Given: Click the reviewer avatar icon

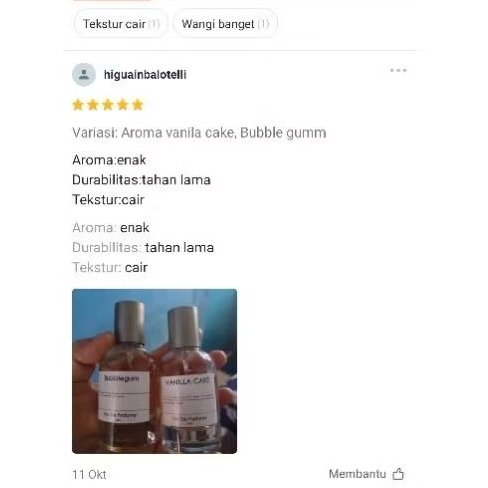Looking at the screenshot, I should click(84, 75).
